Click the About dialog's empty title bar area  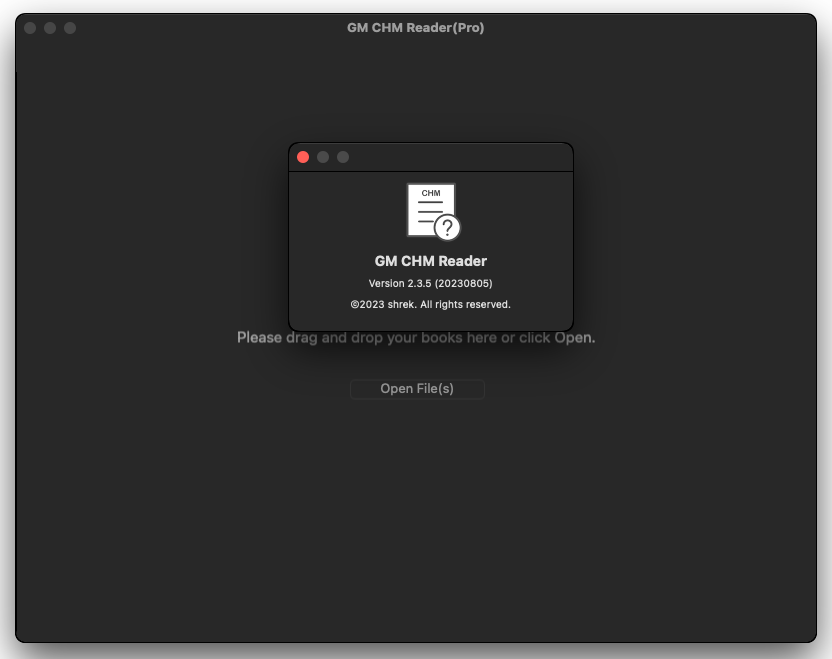(x=460, y=157)
